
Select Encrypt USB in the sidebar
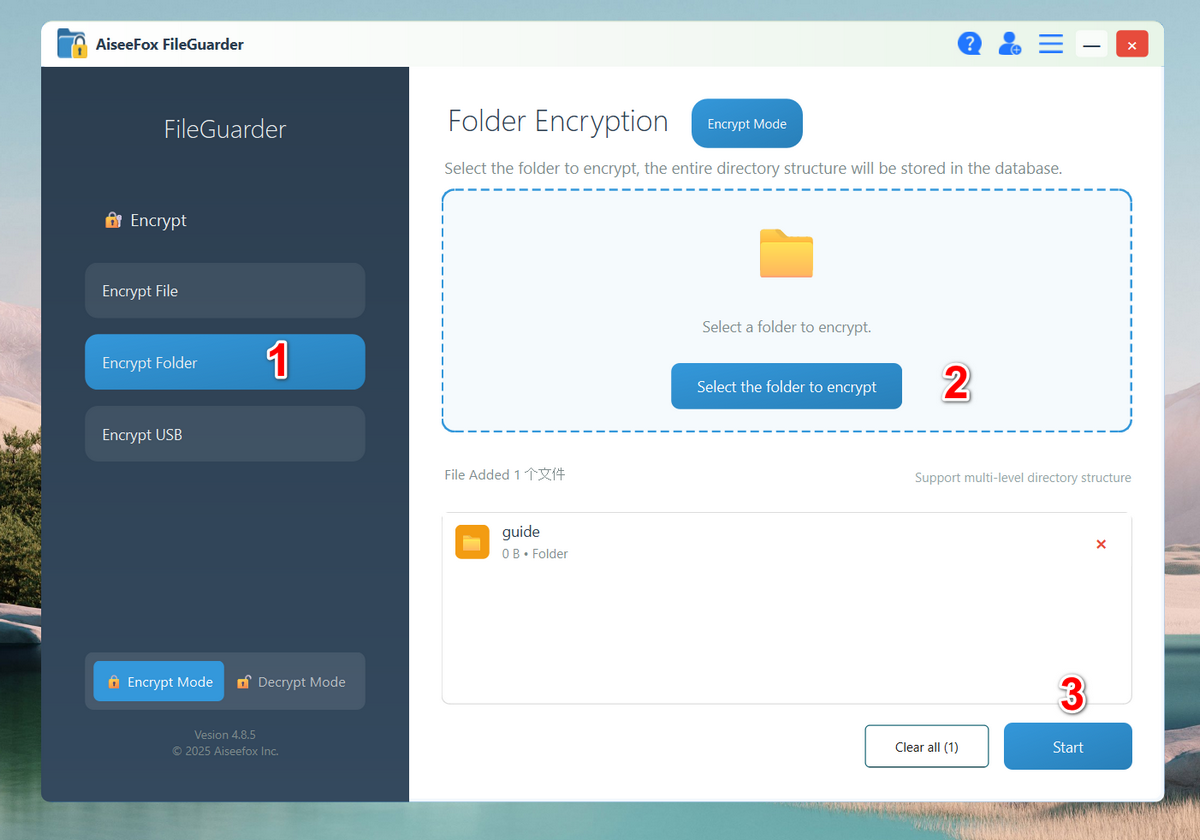(224, 433)
